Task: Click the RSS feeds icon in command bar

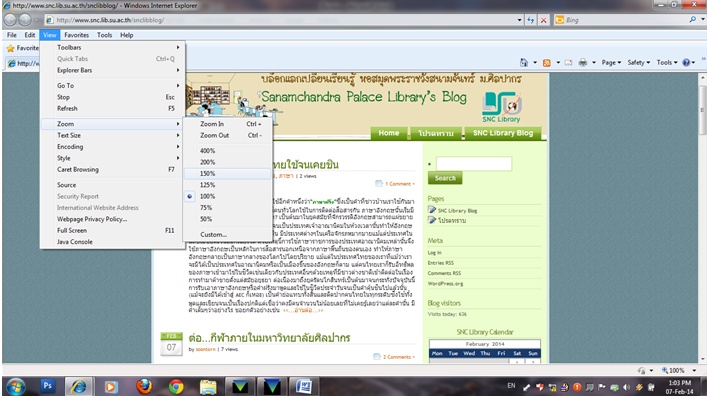Action: point(546,63)
